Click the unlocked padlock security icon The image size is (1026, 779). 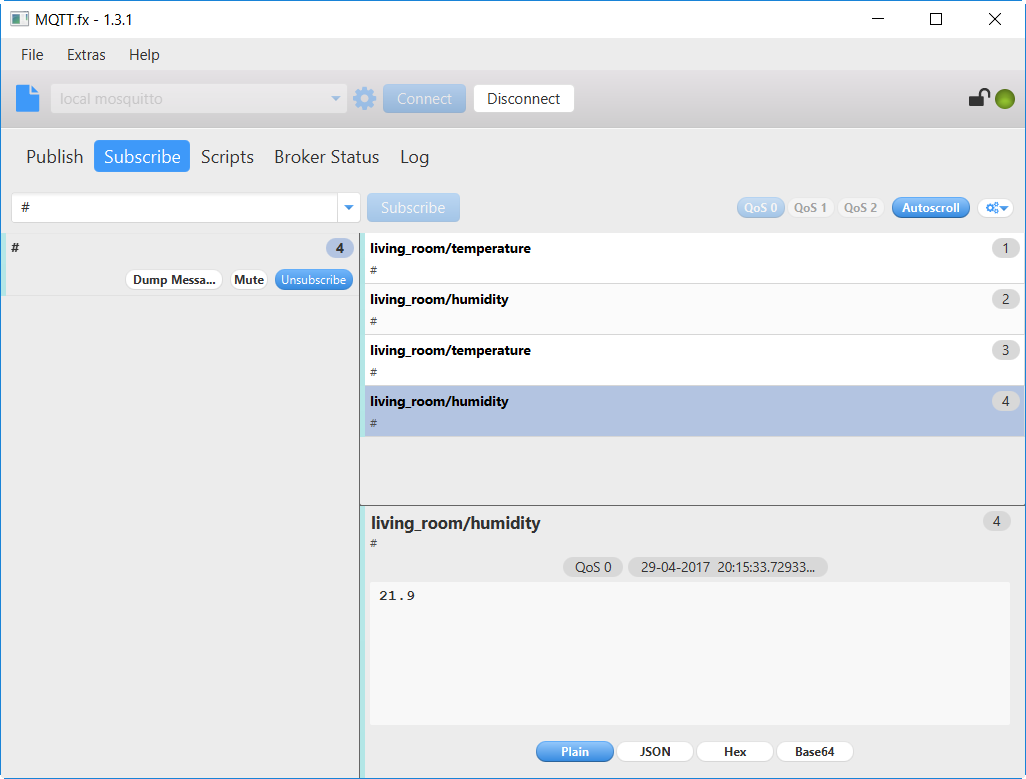[x=979, y=97]
